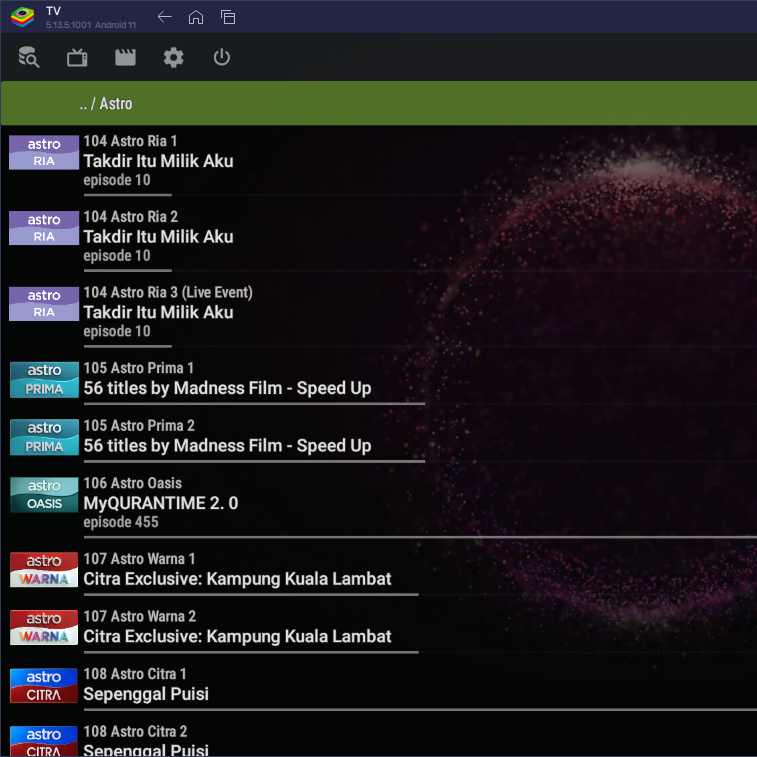Image resolution: width=757 pixels, height=757 pixels.
Task: Click Madness Film program under Astro Prima 1
Action: point(227,388)
